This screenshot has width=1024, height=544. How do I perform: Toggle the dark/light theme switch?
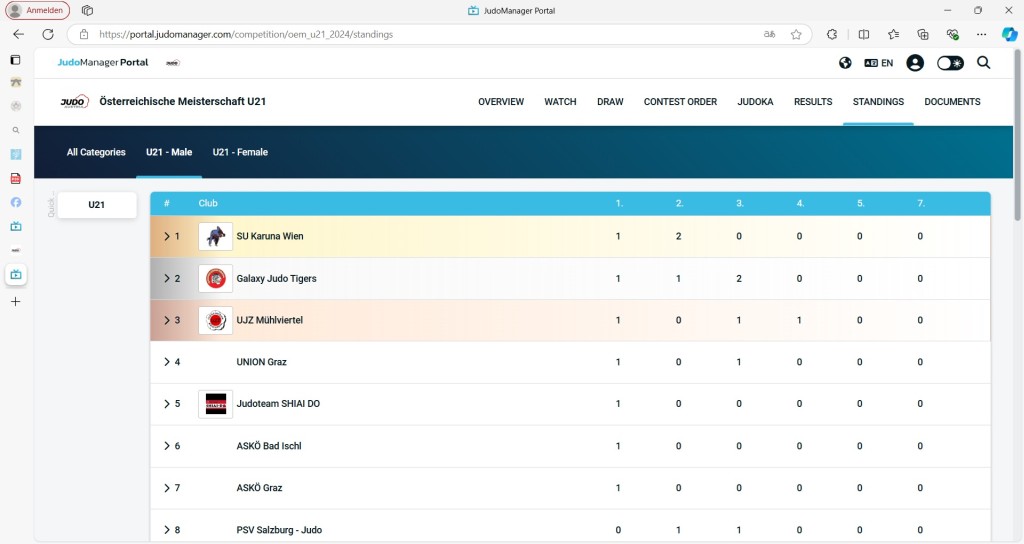pos(950,63)
